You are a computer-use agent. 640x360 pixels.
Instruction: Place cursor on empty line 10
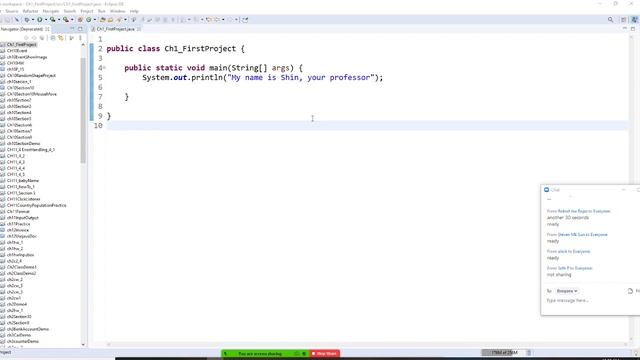pyautogui.click(x=367, y=126)
